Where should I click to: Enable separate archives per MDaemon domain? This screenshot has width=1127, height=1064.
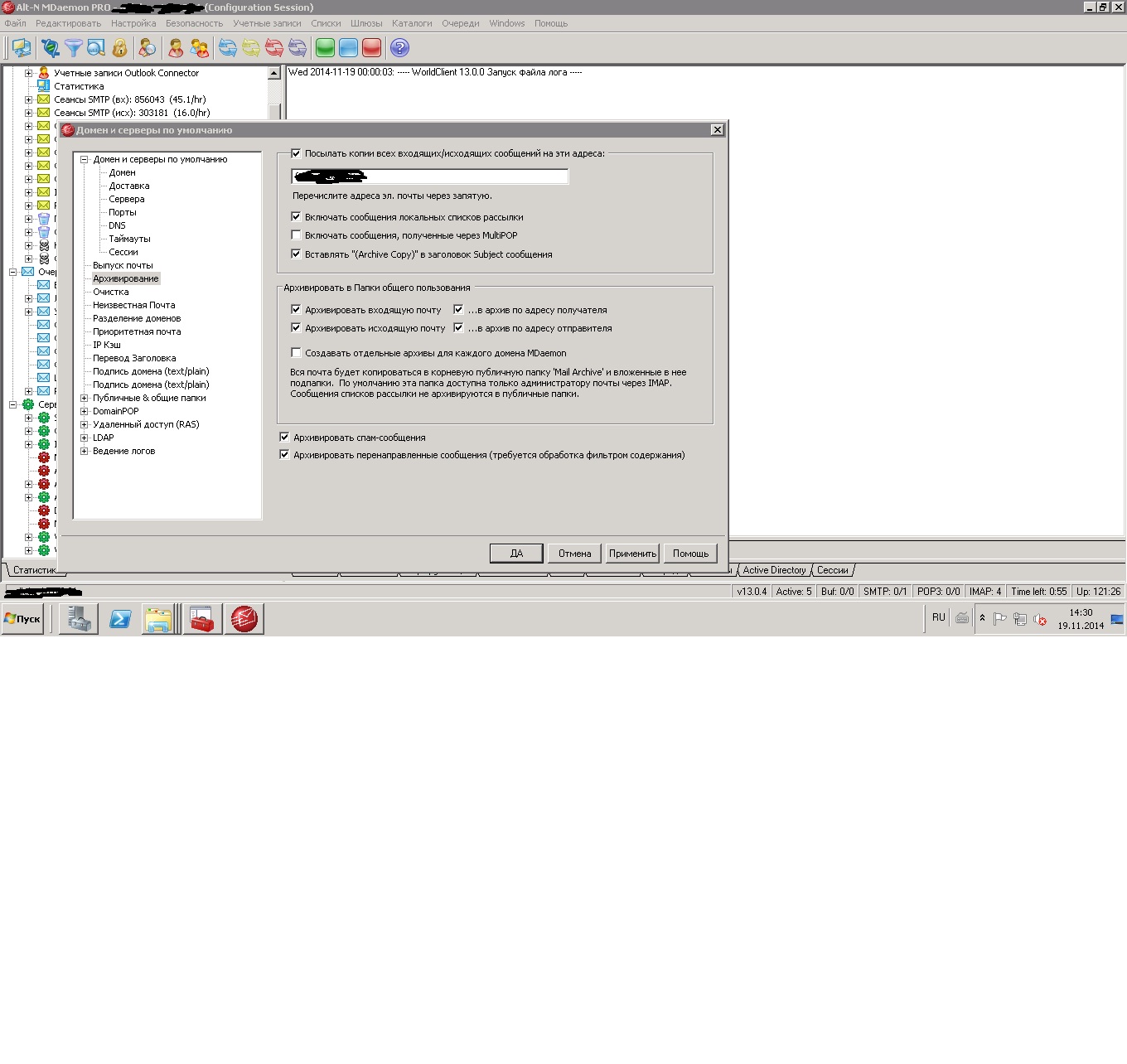point(296,352)
